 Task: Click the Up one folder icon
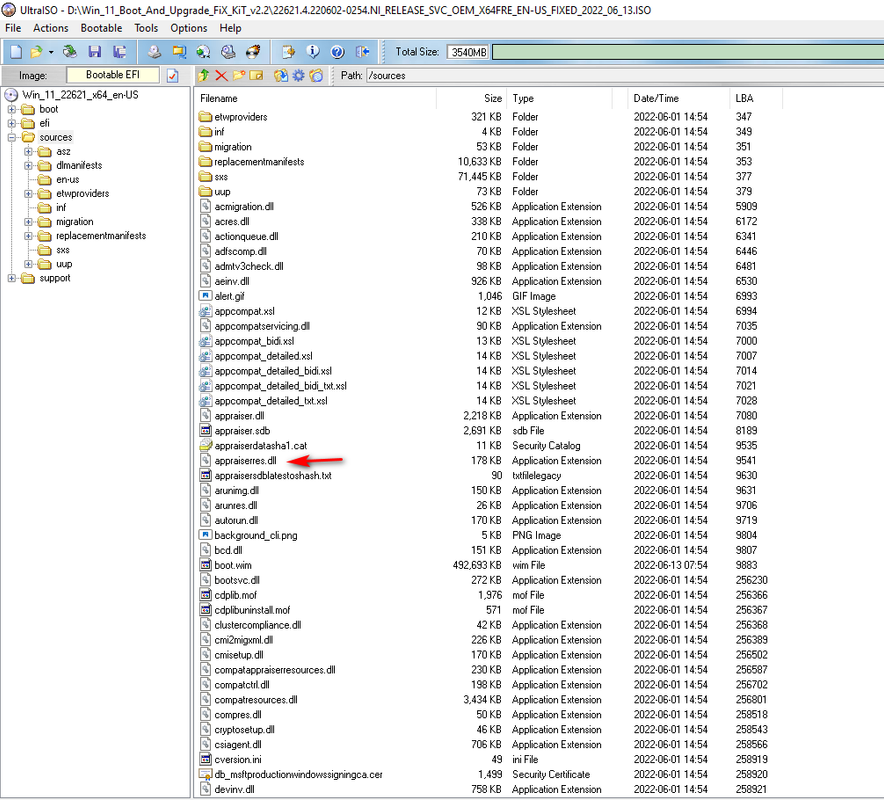click(204, 76)
